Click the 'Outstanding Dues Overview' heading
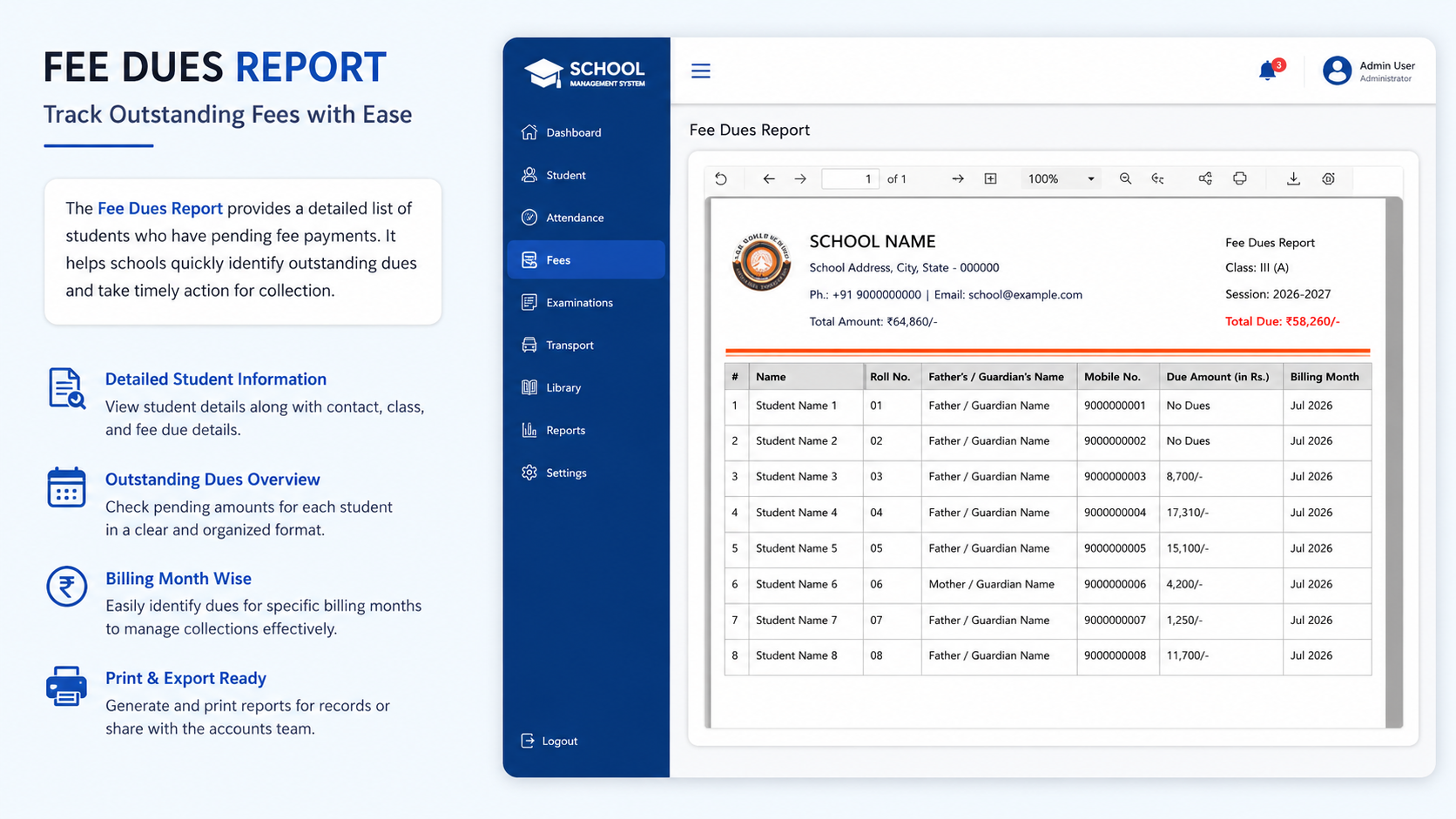 212,479
